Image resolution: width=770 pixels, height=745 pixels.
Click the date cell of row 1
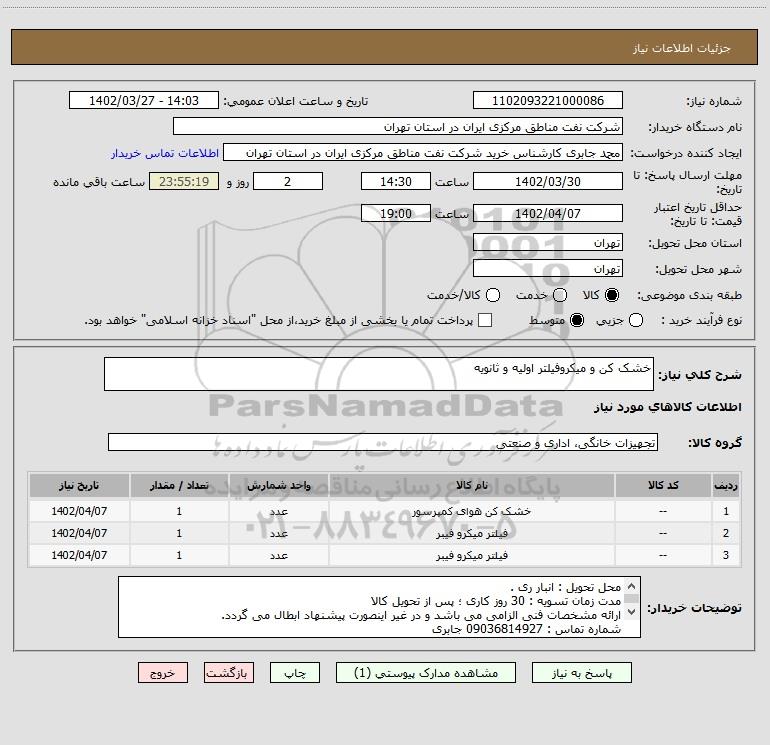pyautogui.click(x=79, y=511)
